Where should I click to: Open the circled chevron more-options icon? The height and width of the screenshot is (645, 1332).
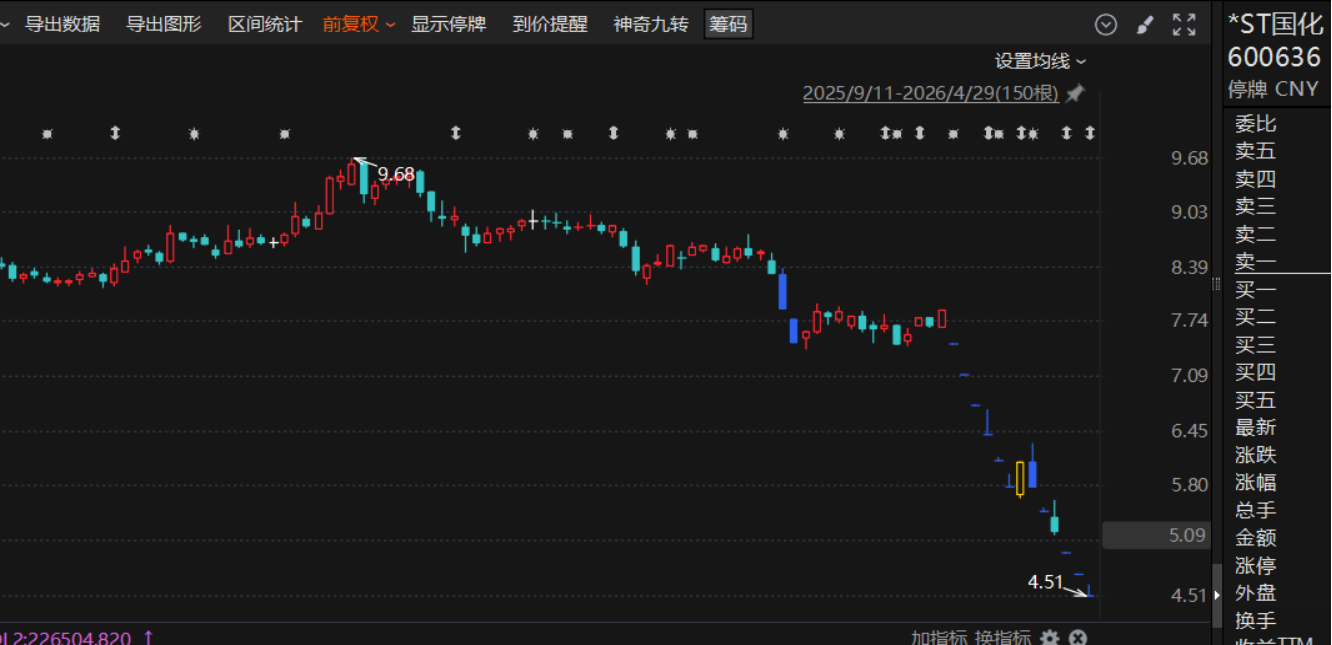pyautogui.click(x=1106, y=25)
